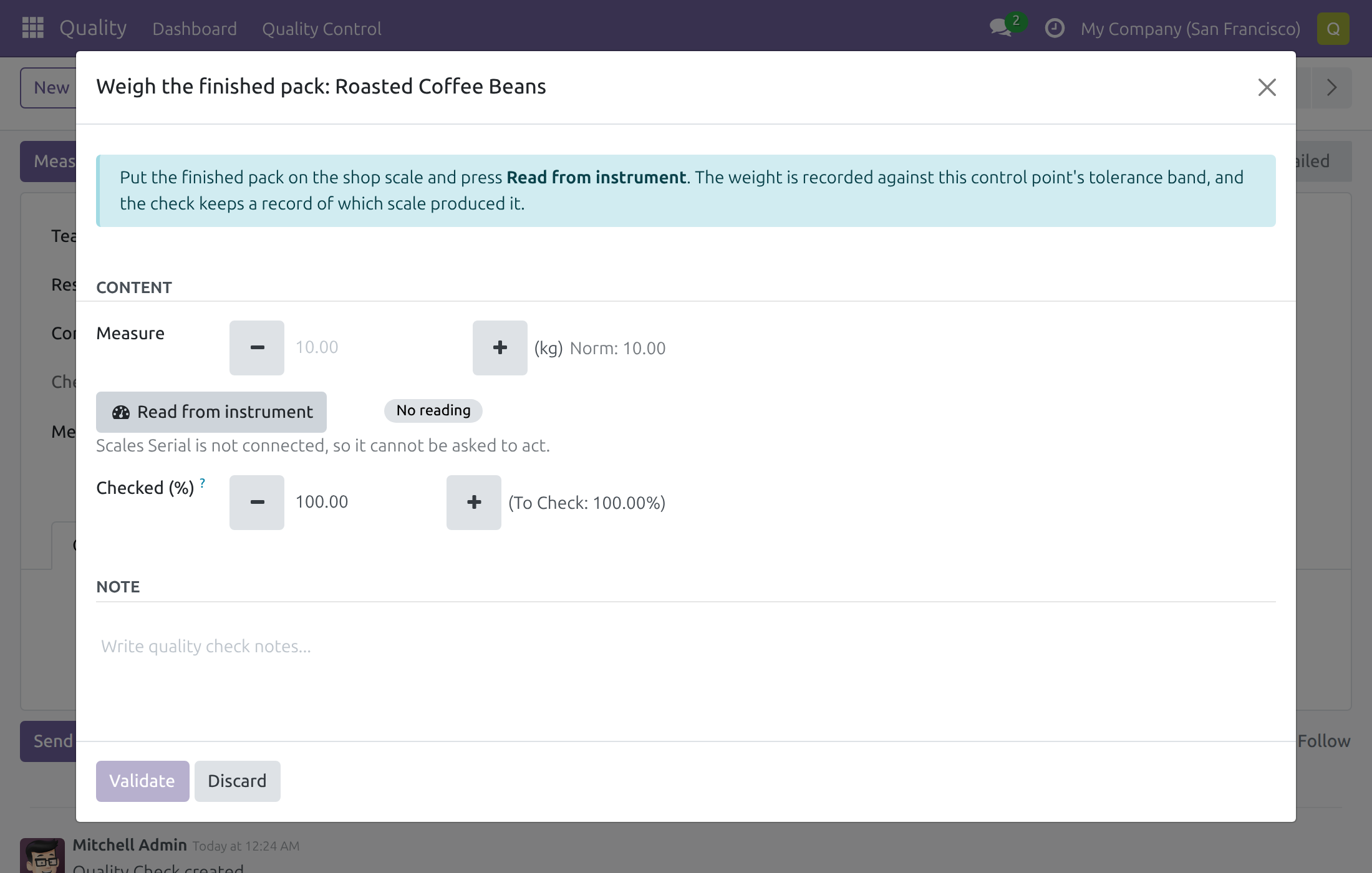This screenshot has height=873, width=1372.
Task: Increase Measure value with plus button
Action: coord(500,347)
